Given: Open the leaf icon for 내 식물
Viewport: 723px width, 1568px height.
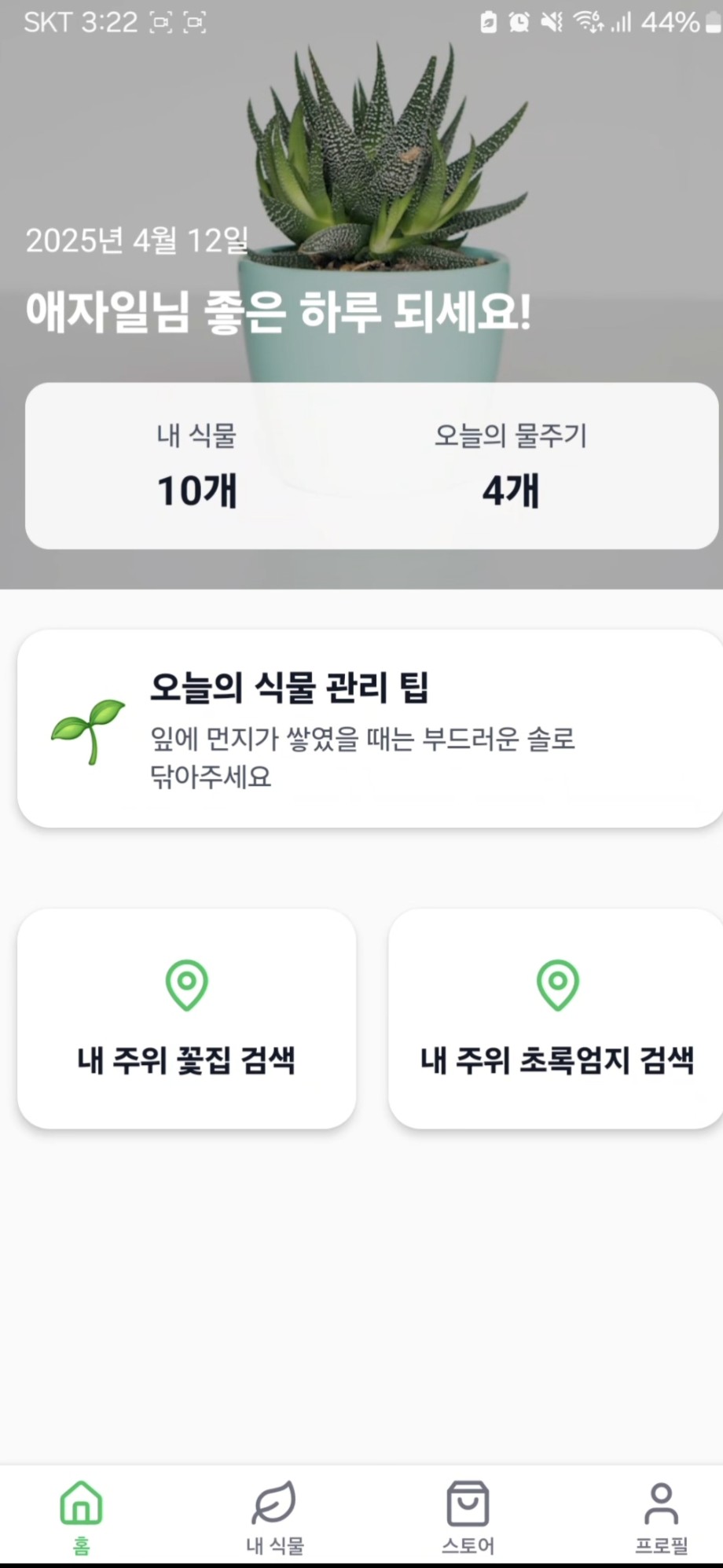Looking at the screenshot, I should (x=274, y=1502).
